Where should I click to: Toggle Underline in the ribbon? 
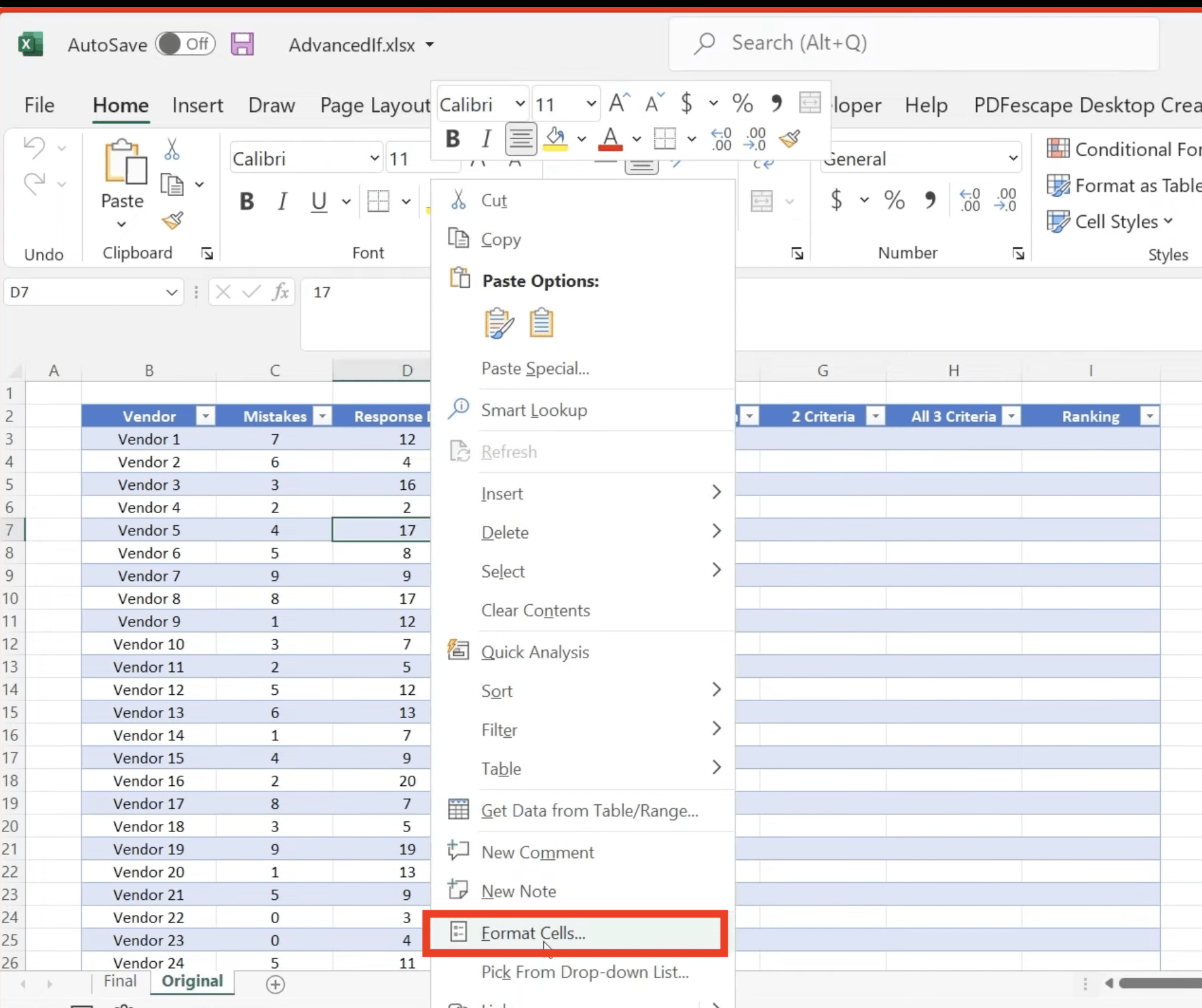click(318, 202)
